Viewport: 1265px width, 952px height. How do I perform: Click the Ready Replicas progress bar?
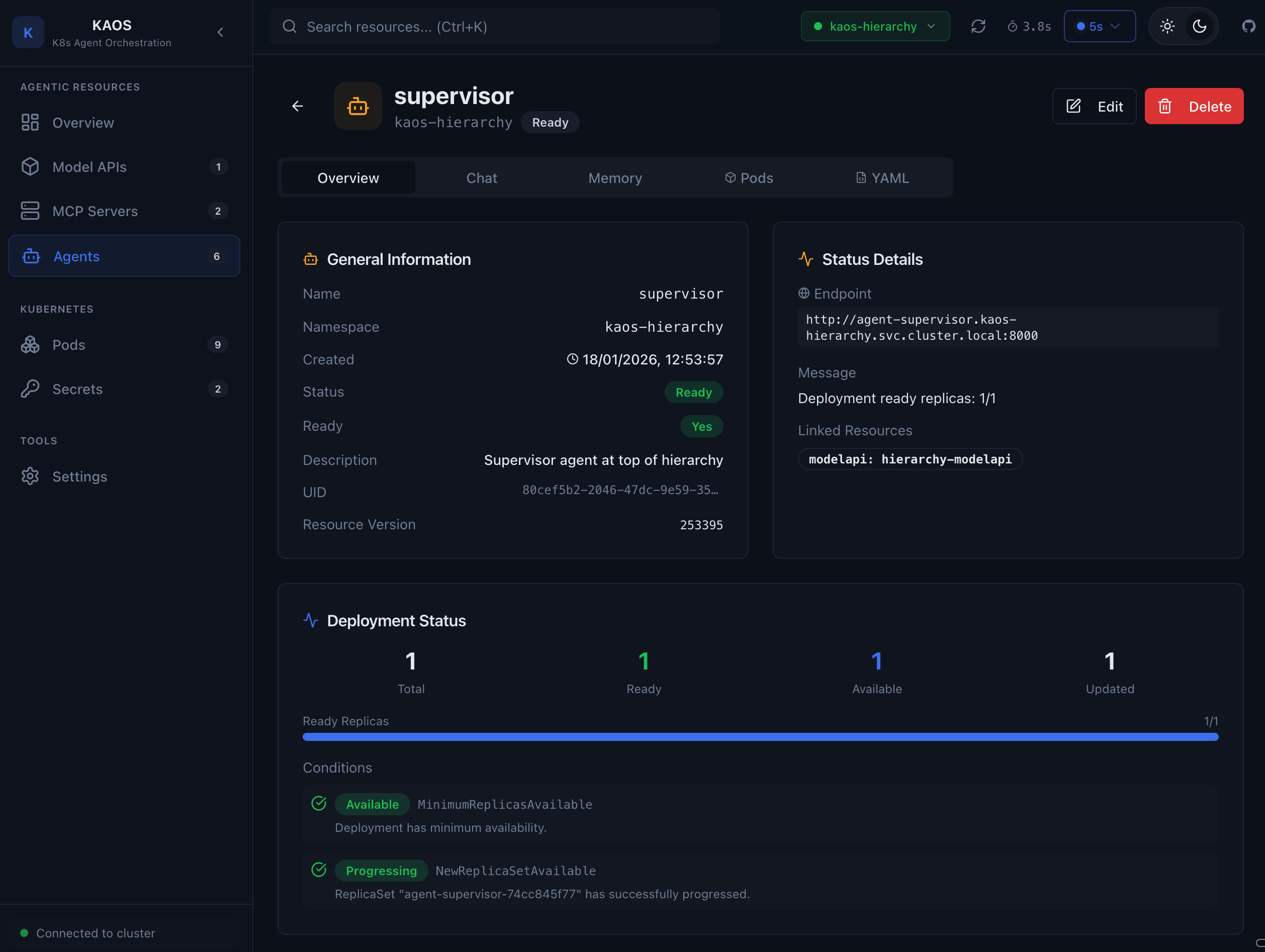tap(761, 737)
